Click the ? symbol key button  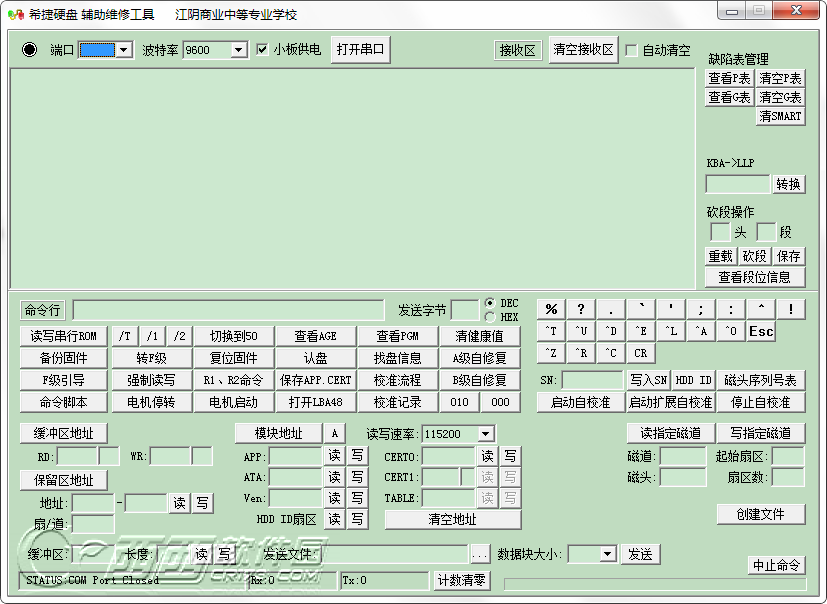[581, 309]
